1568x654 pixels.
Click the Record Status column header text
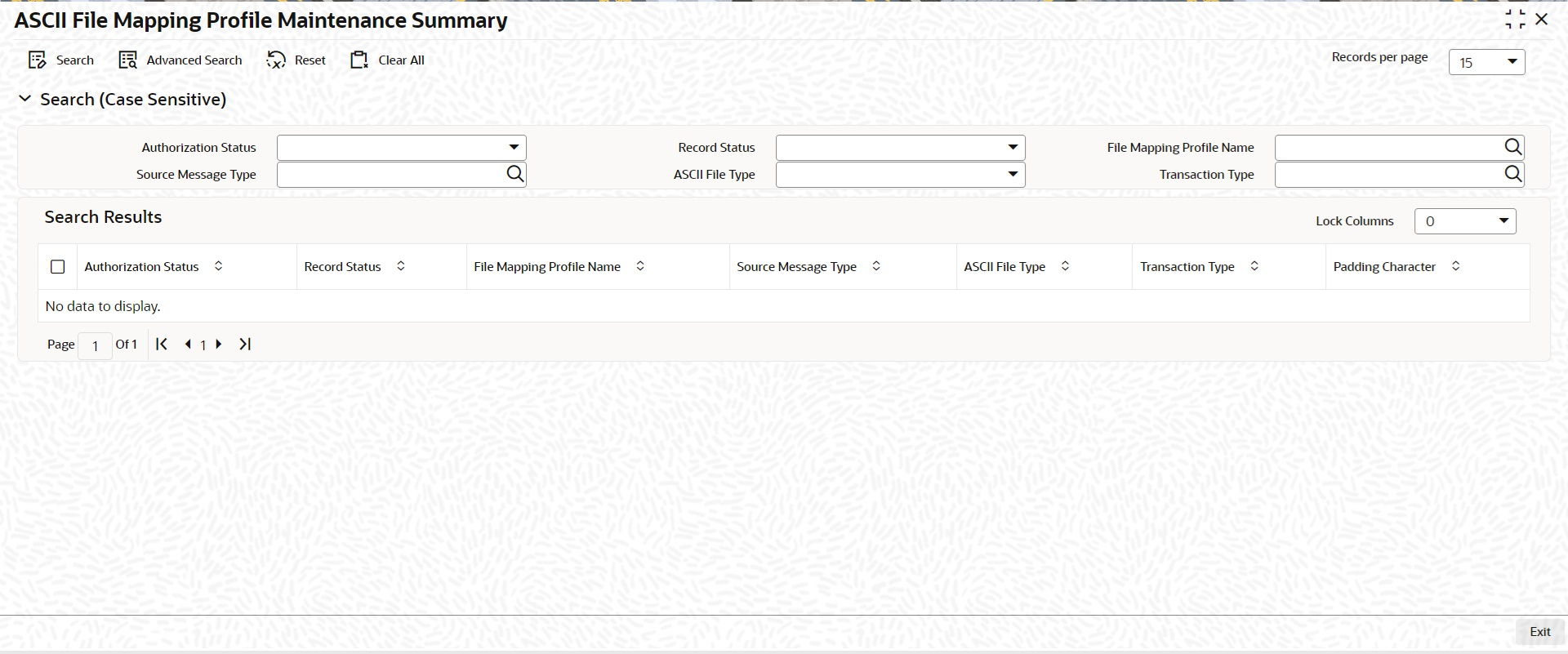point(342,267)
